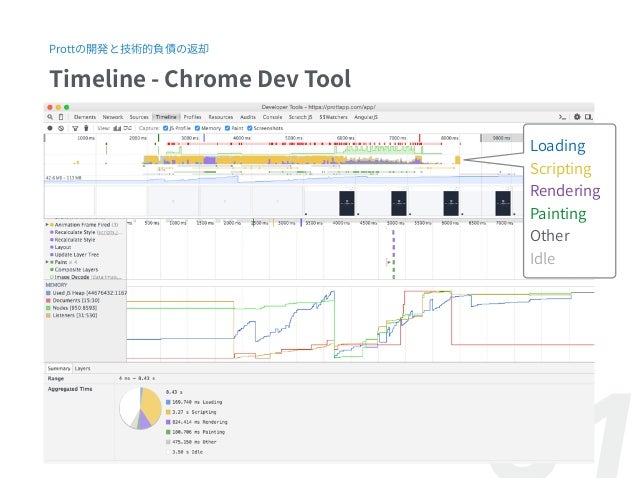Screen dimensions: 638x479
Task: Toggle the JS Profile capture checkbox
Action: pyautogui.click(x=166, y=128)
